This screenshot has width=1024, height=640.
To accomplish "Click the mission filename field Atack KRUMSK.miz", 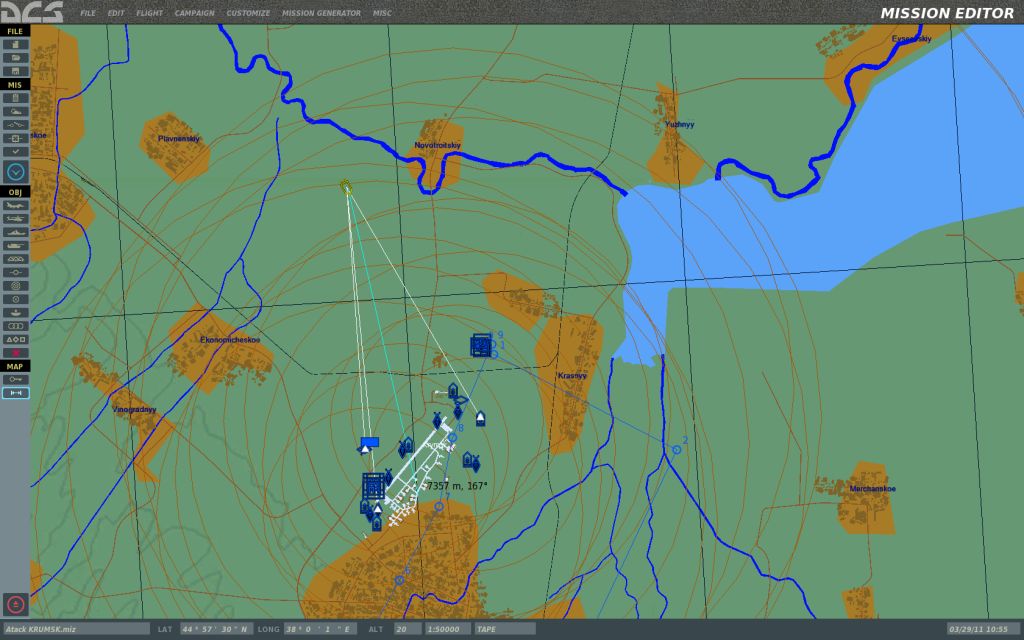I will (x=76, y=629).
